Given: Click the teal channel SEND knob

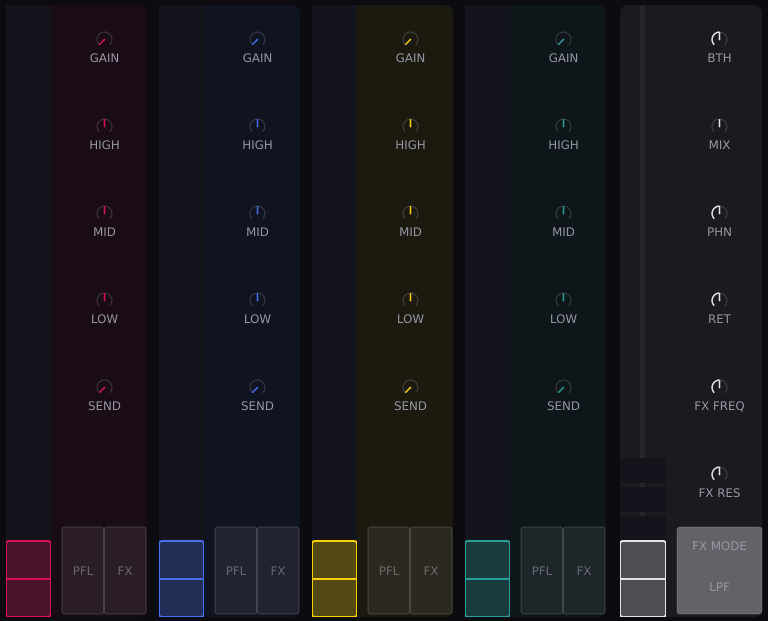Looking at the screenshot, I should (563, 387).
